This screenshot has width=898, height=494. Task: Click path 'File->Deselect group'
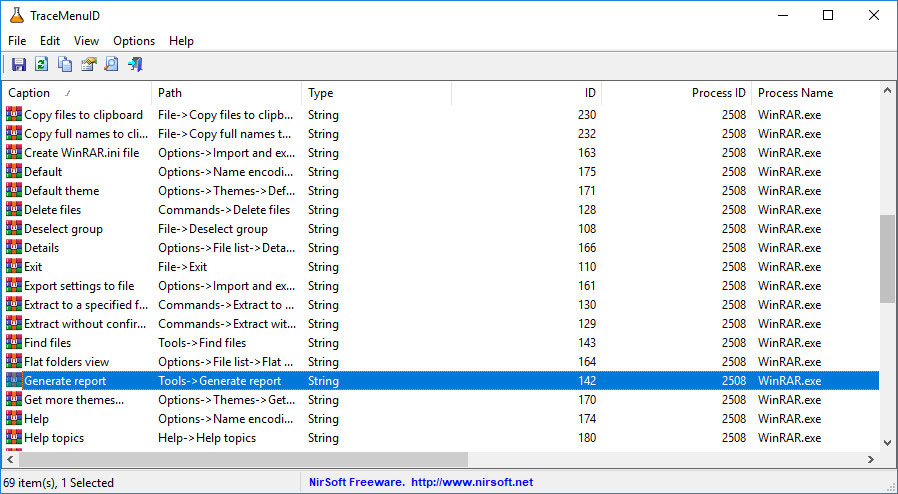pos(213,228)
